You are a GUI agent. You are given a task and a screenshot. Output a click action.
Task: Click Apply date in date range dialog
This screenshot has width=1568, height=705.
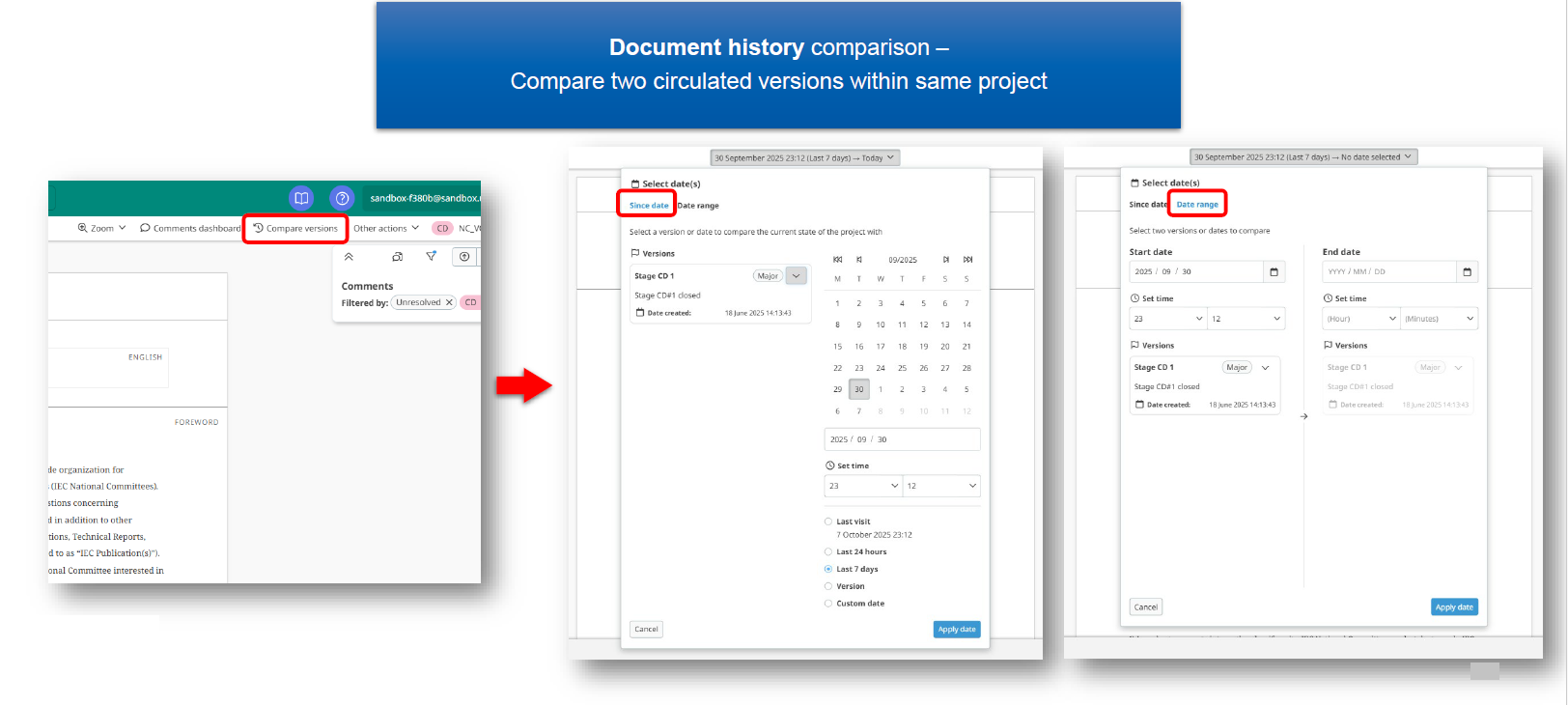tap(1454, 607)
